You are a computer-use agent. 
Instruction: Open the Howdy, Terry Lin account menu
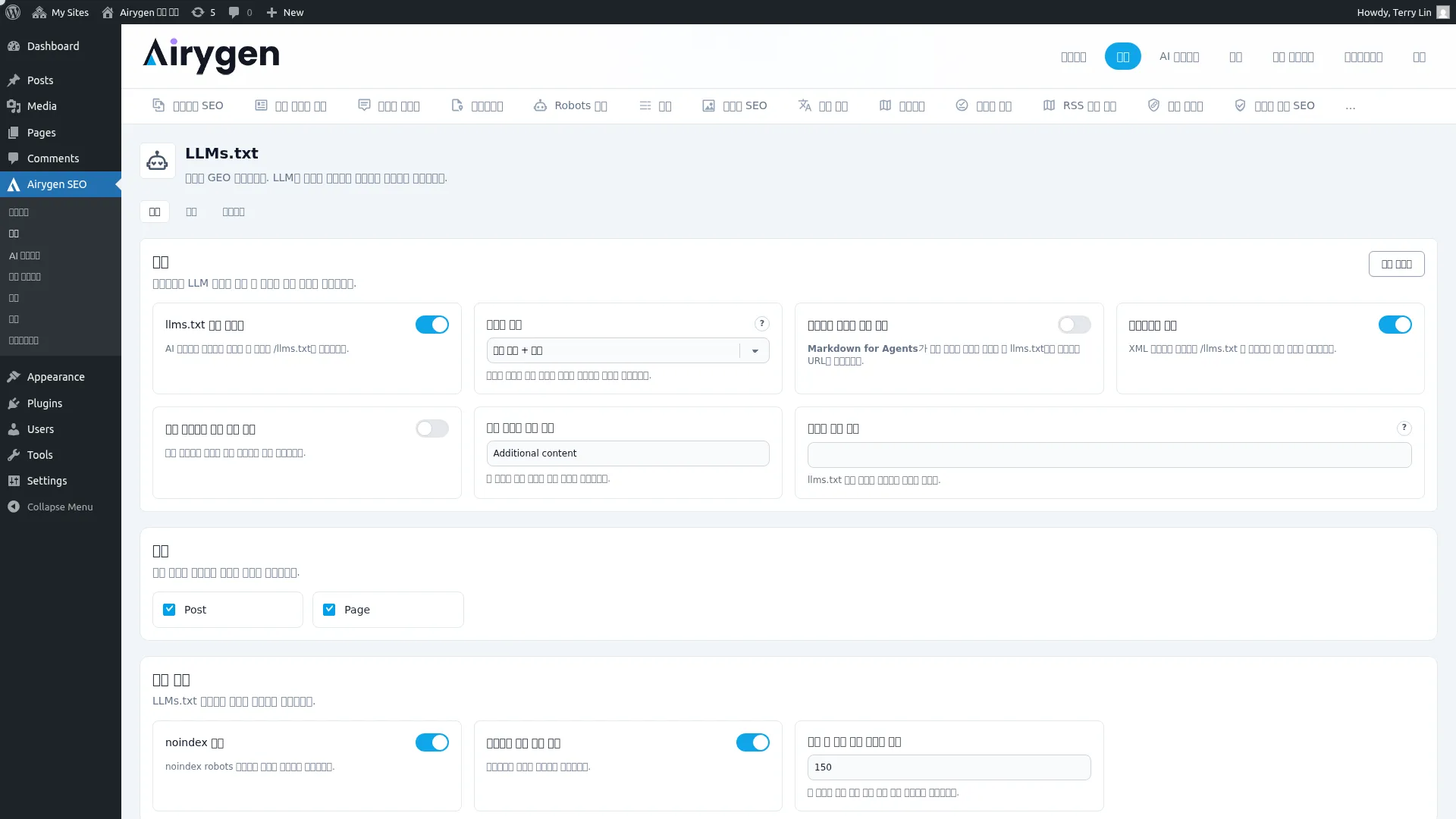1403,12
